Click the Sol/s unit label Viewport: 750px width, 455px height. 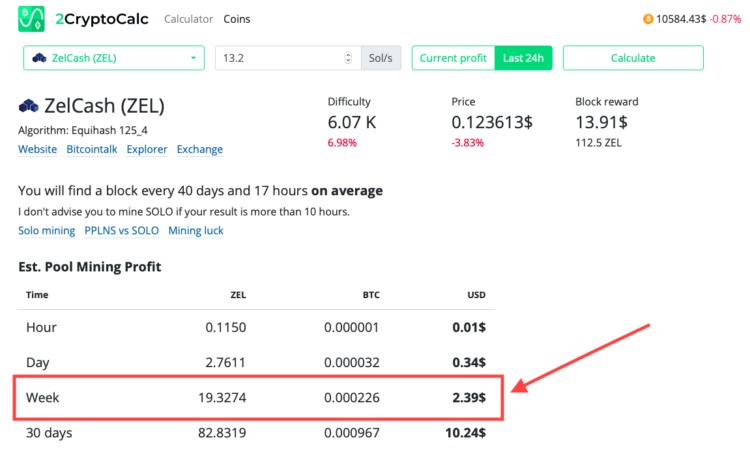click(381, 58)
